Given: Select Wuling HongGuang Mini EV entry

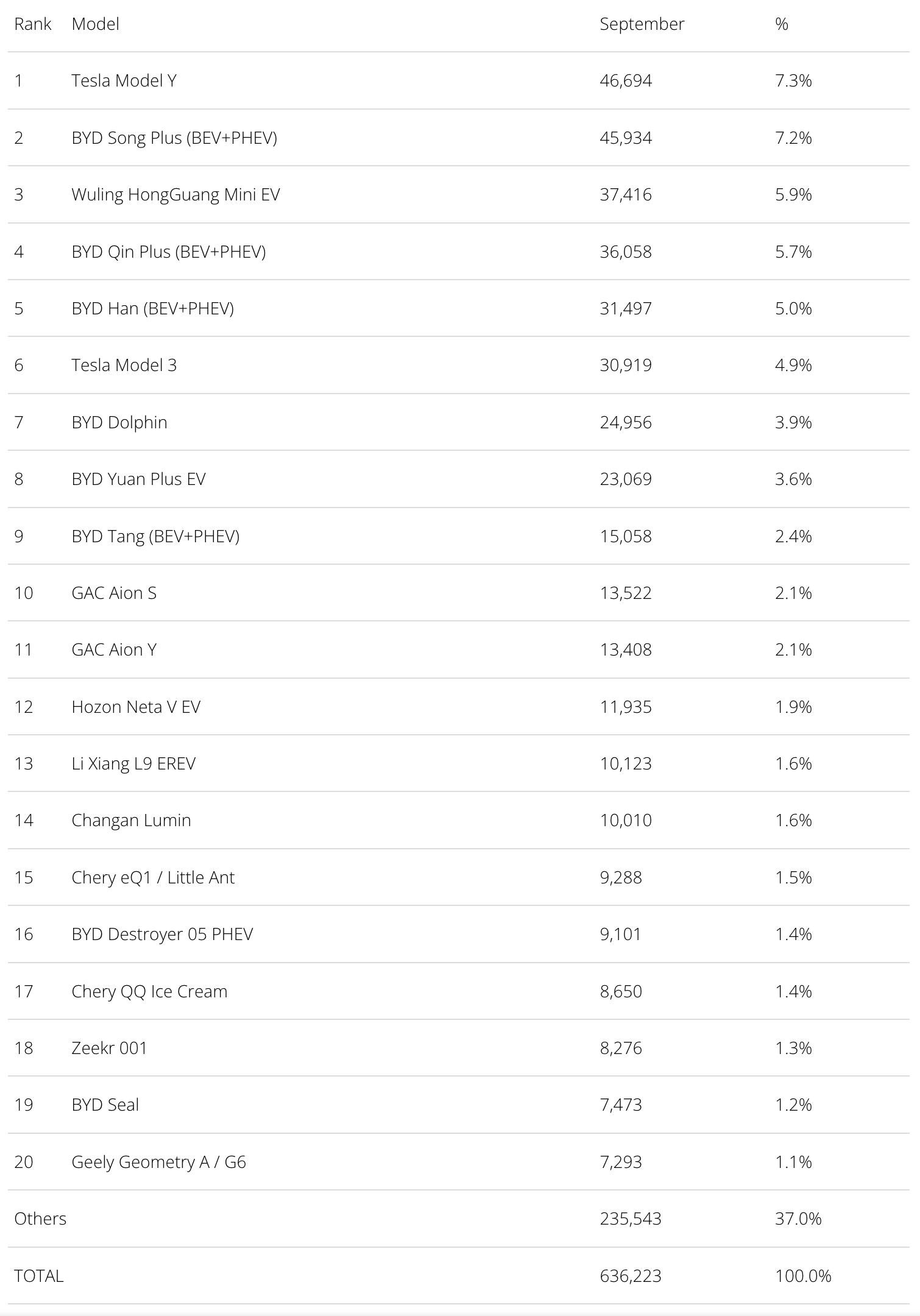Looking at the screenshot, I should tap(175, 194).
